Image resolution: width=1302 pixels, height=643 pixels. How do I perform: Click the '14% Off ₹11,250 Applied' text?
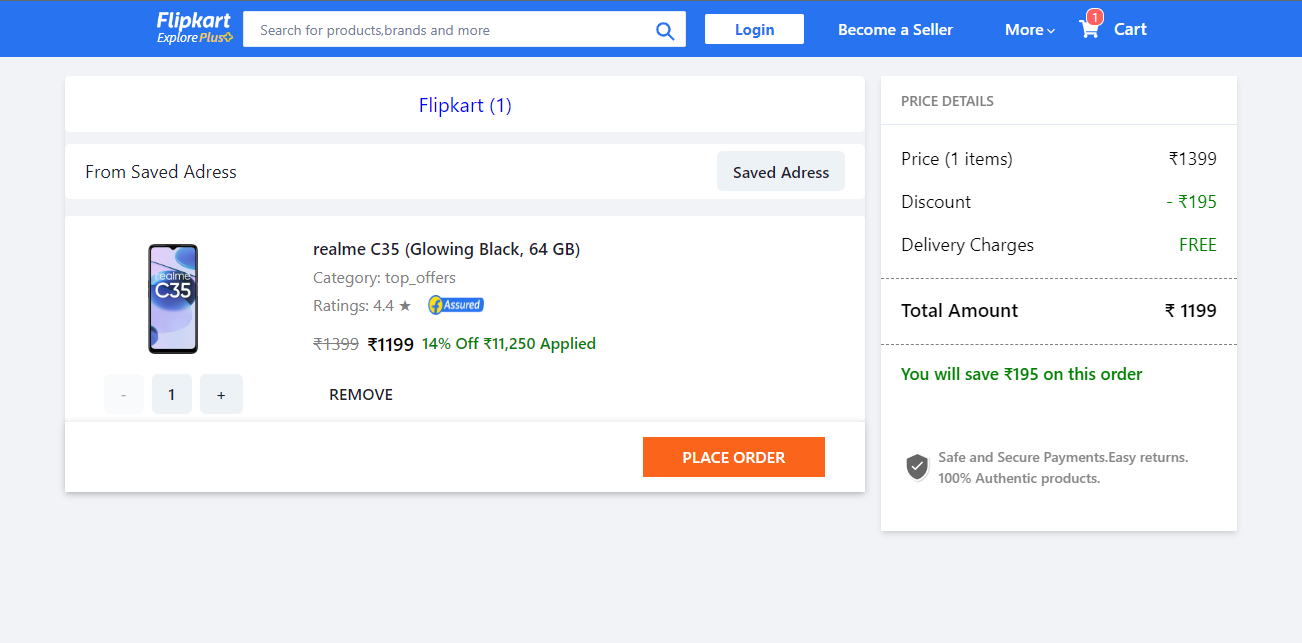(x=509, y=343)
